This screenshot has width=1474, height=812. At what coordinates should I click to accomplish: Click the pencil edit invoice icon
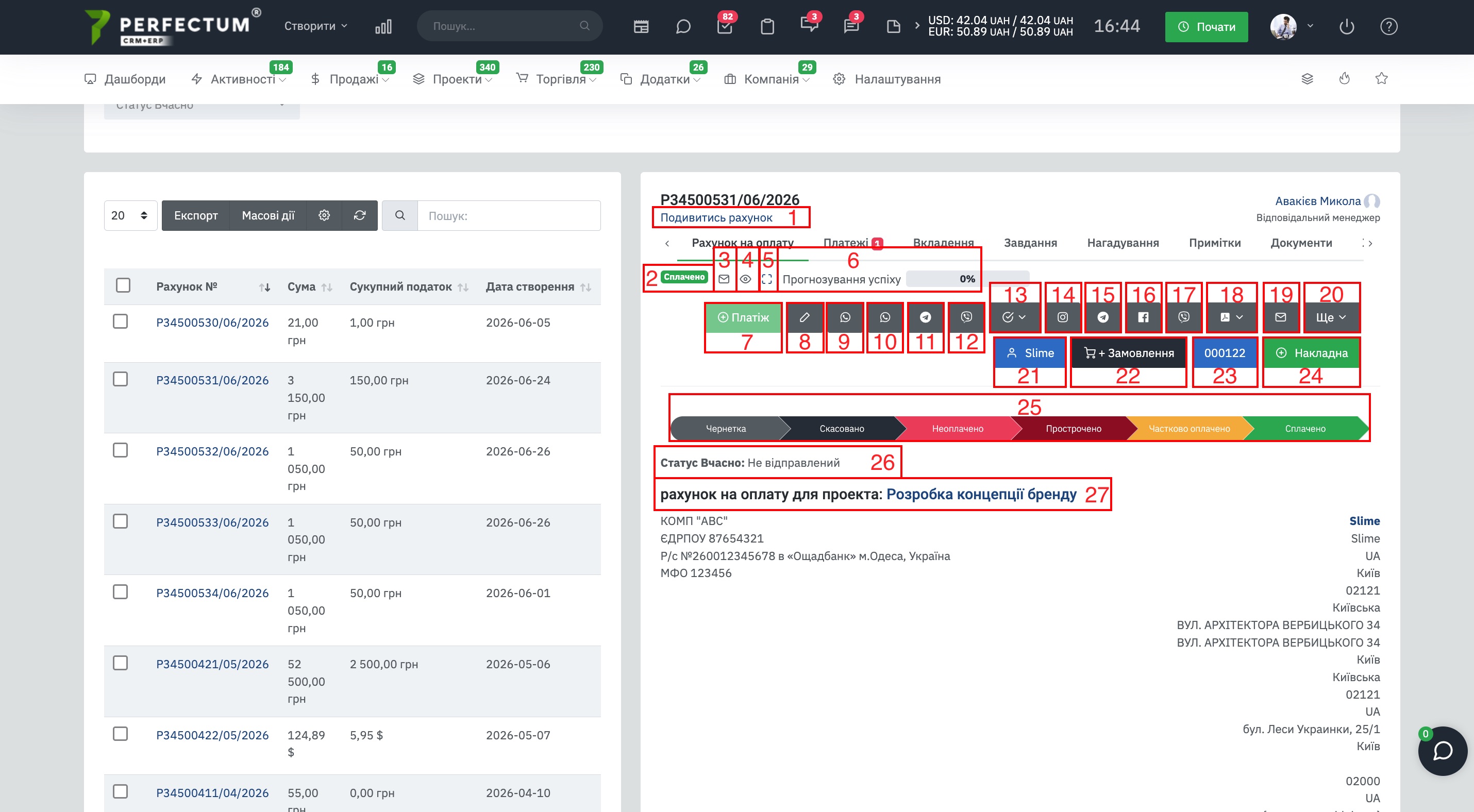pos(805,317)
